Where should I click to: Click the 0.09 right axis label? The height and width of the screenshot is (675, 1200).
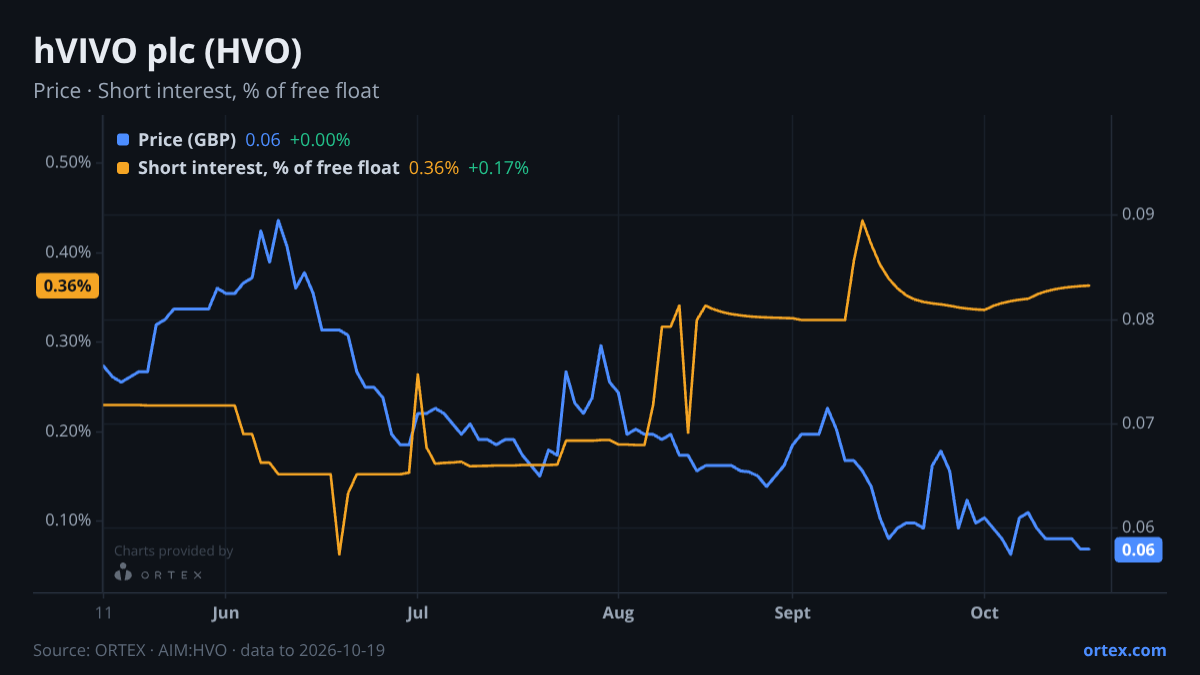coord(1138,214)
